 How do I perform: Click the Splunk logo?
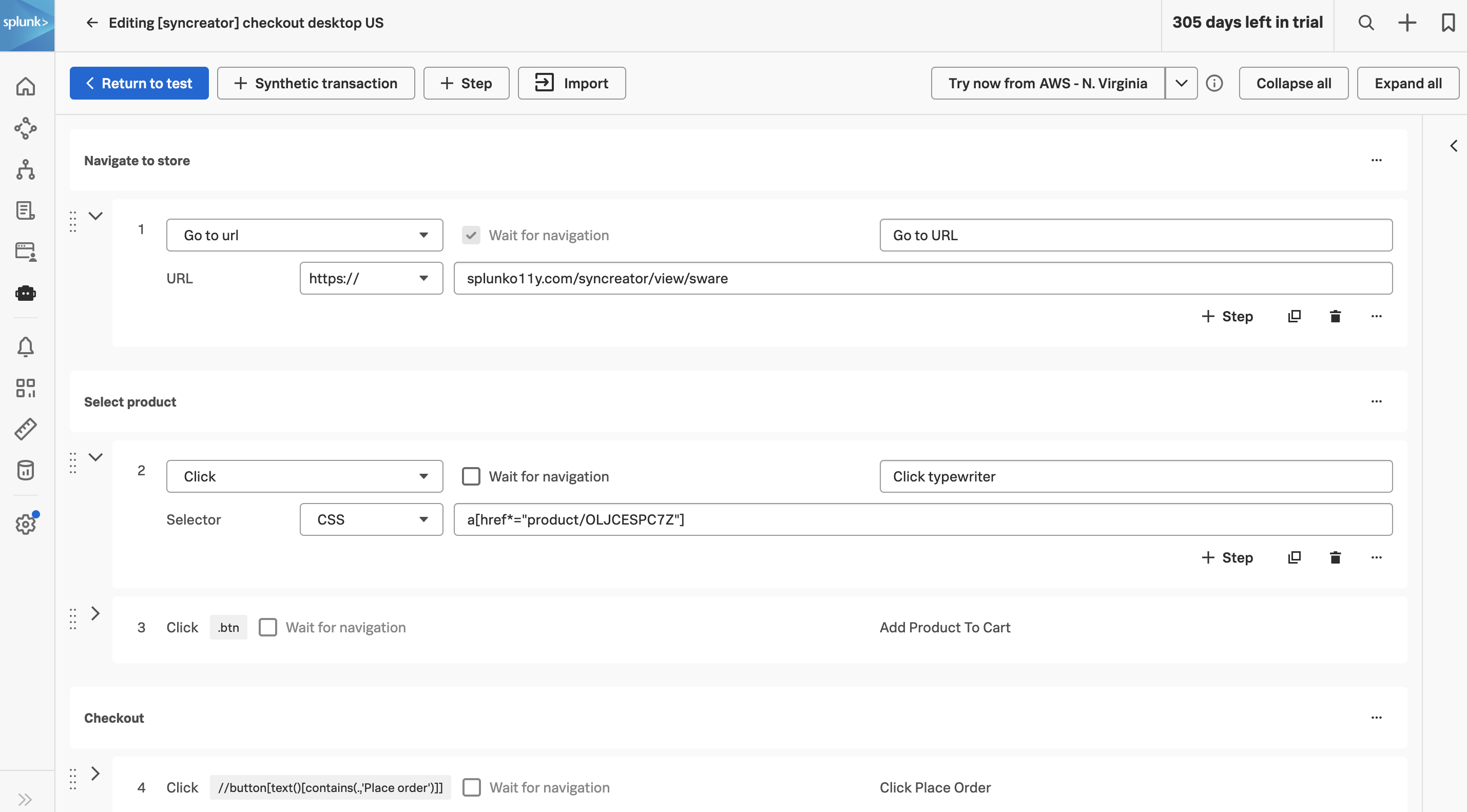tap(27, 25)
